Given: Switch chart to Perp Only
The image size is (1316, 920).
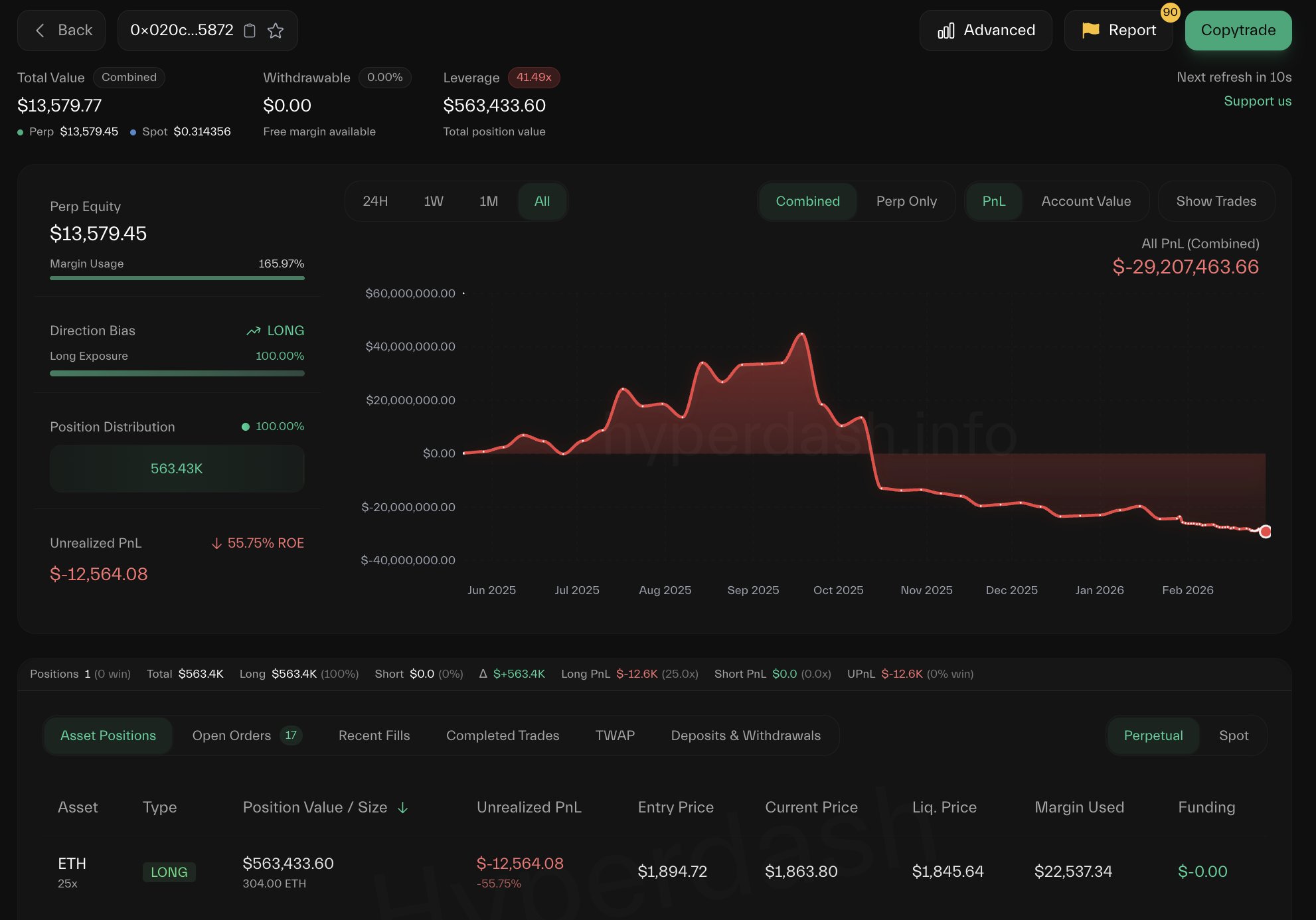Looking at the screenshot, I should 906,201.
